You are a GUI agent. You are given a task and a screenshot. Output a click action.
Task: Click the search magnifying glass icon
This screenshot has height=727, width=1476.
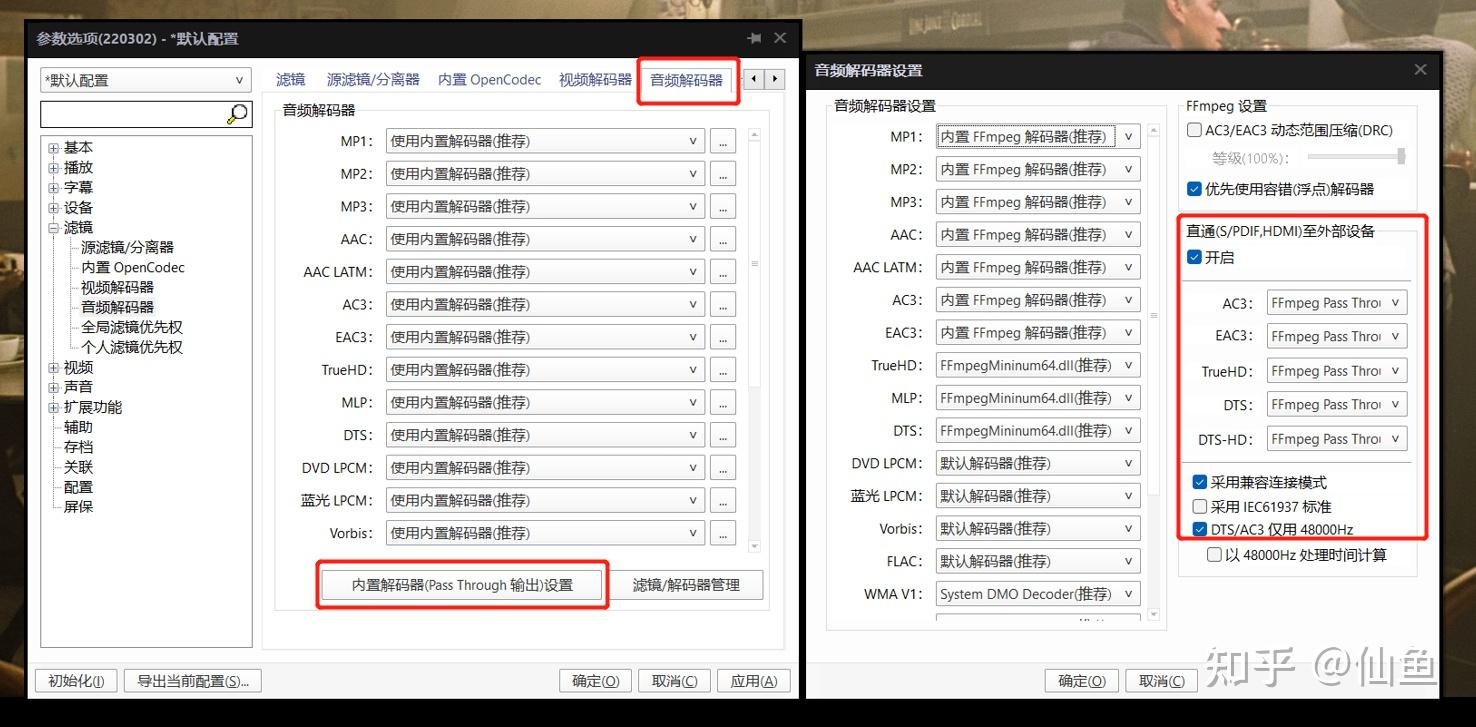tap(234, 114)
